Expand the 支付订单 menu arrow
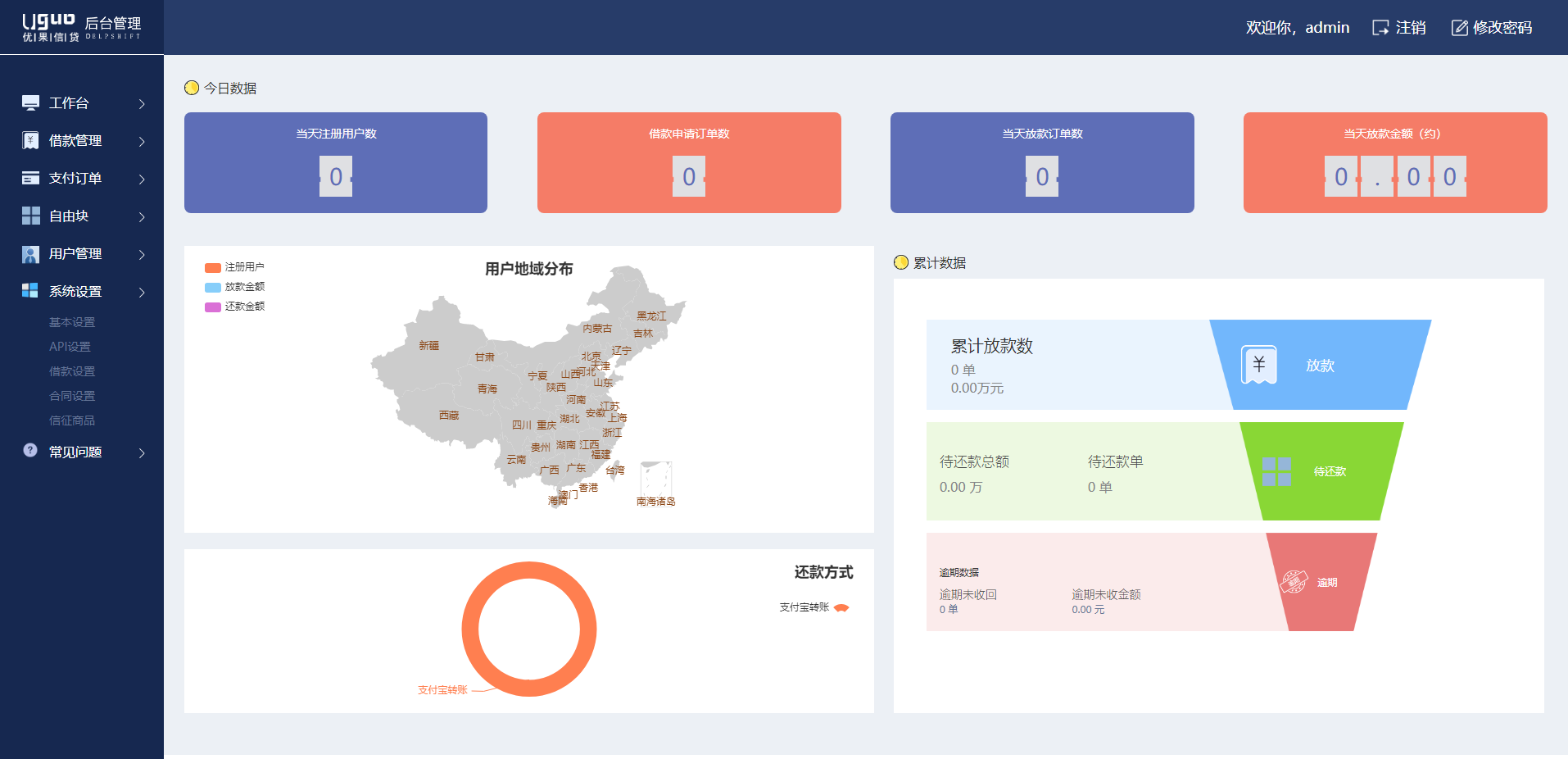The width and height of the screenshot is (1568, 759). [142, 180]
